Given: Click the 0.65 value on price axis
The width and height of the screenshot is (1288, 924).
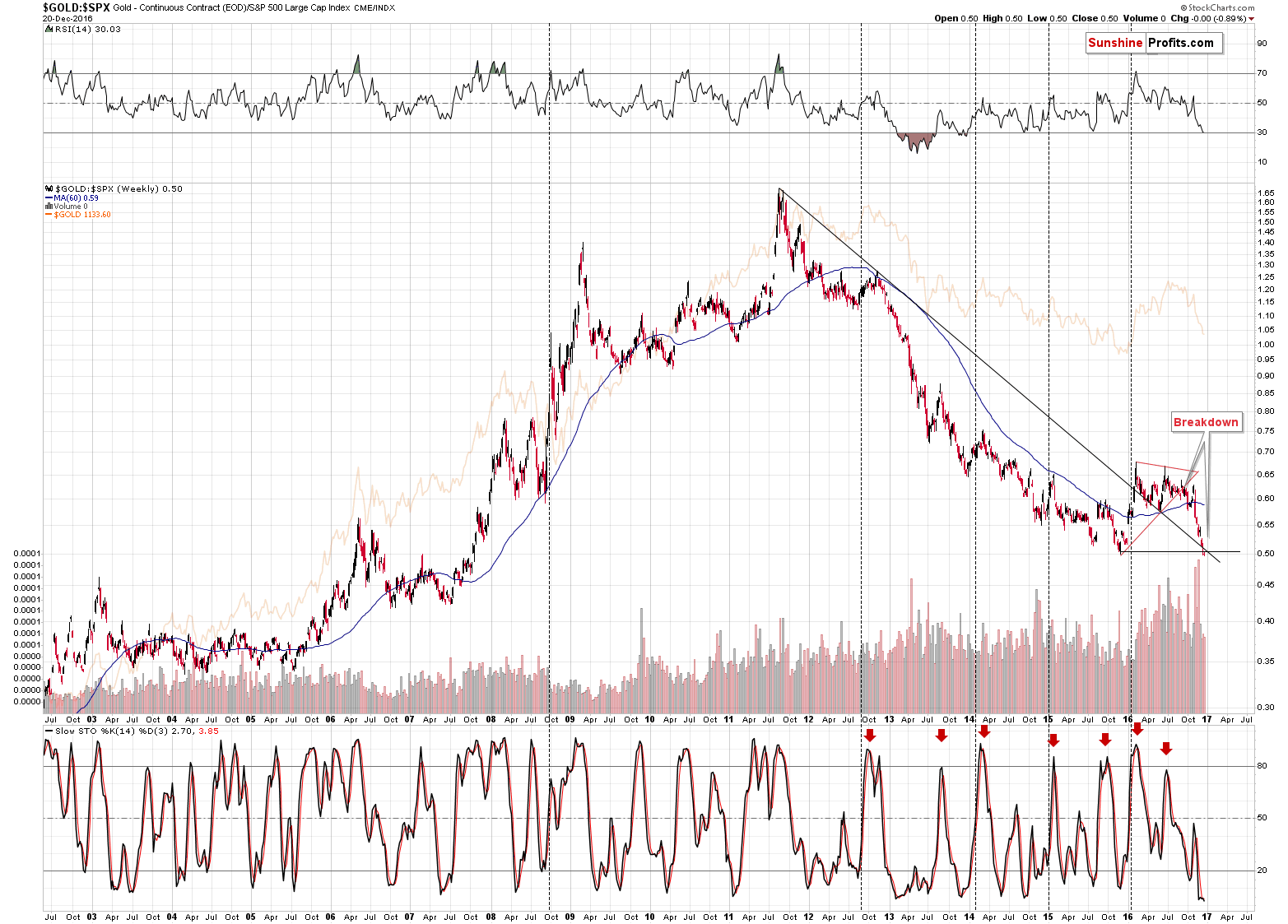Looking at the screenshot, I should point(1266,475).
